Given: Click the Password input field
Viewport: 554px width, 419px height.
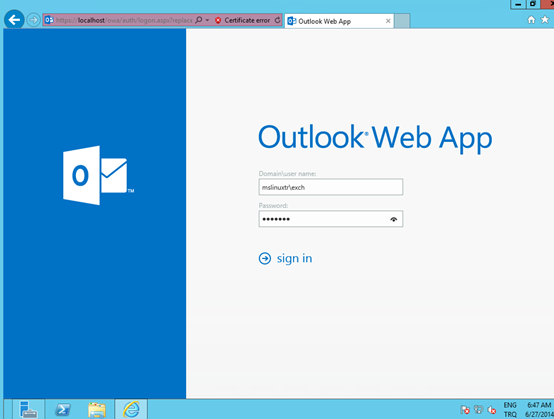Looking at the screenshot, I should tap(331, 219).
